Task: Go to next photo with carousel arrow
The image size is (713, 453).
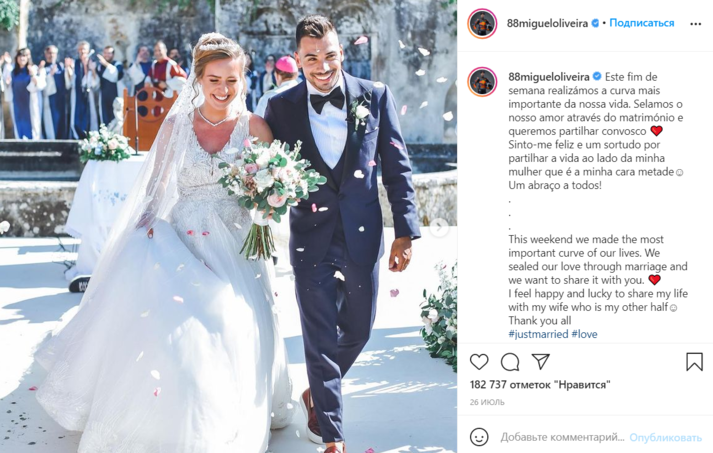Action: [439, 227]
